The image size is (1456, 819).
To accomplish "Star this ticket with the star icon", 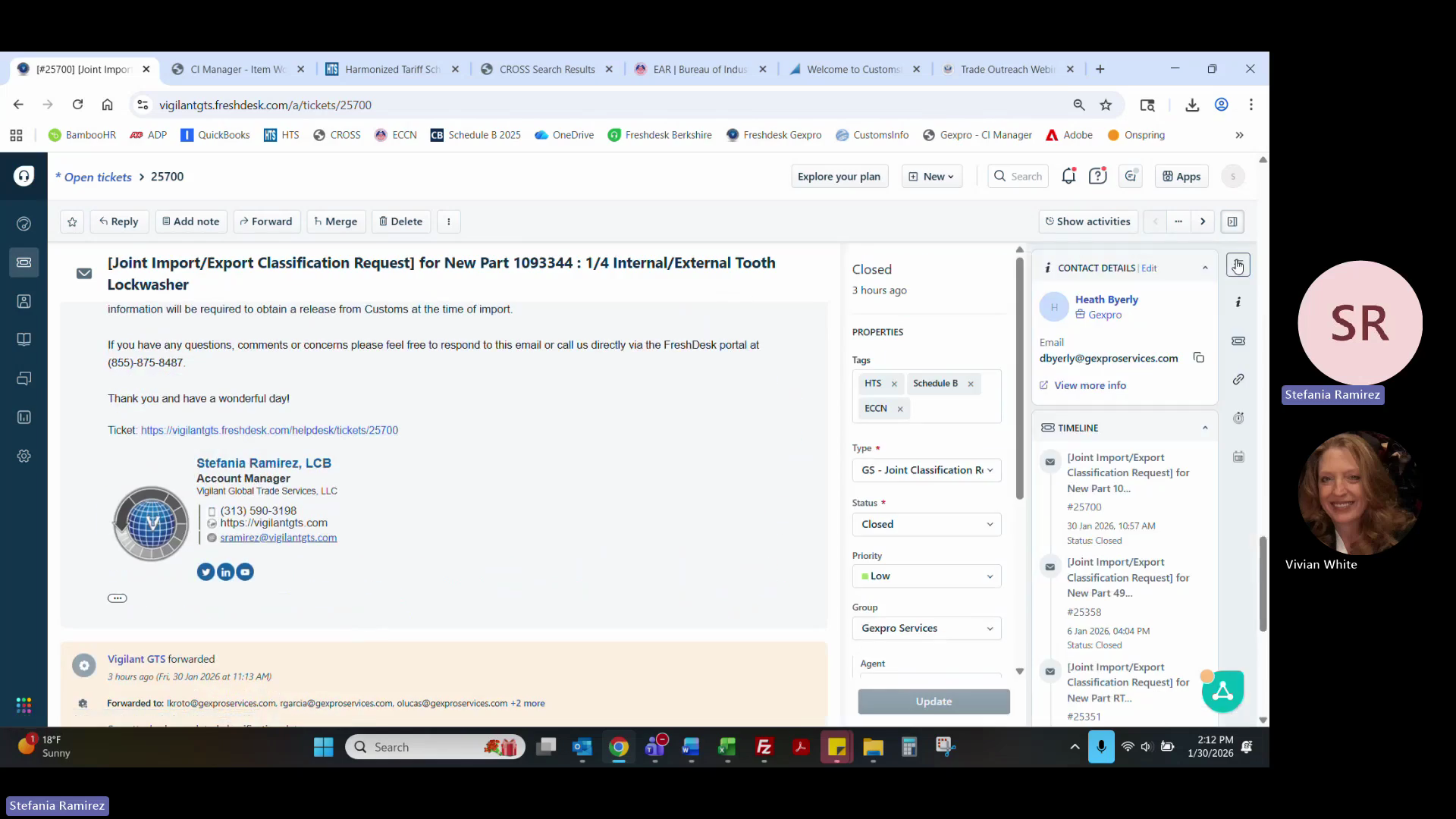I will click(72, 221).
